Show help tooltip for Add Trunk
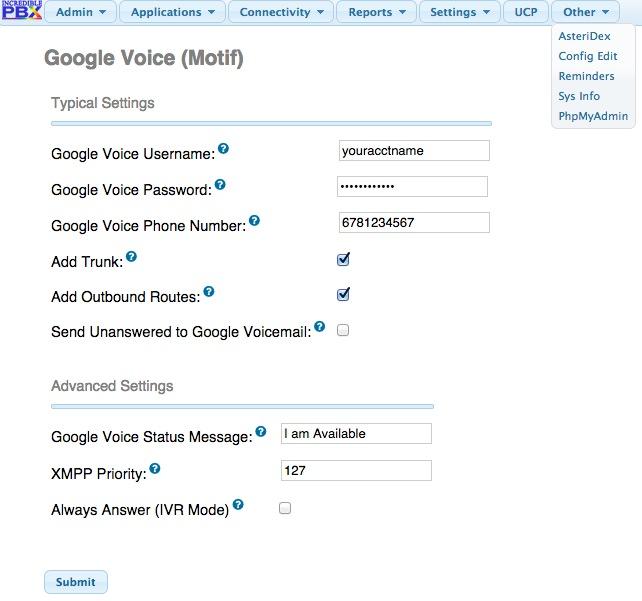Screen dimensions: 642x601 click(x=131, y=256)
